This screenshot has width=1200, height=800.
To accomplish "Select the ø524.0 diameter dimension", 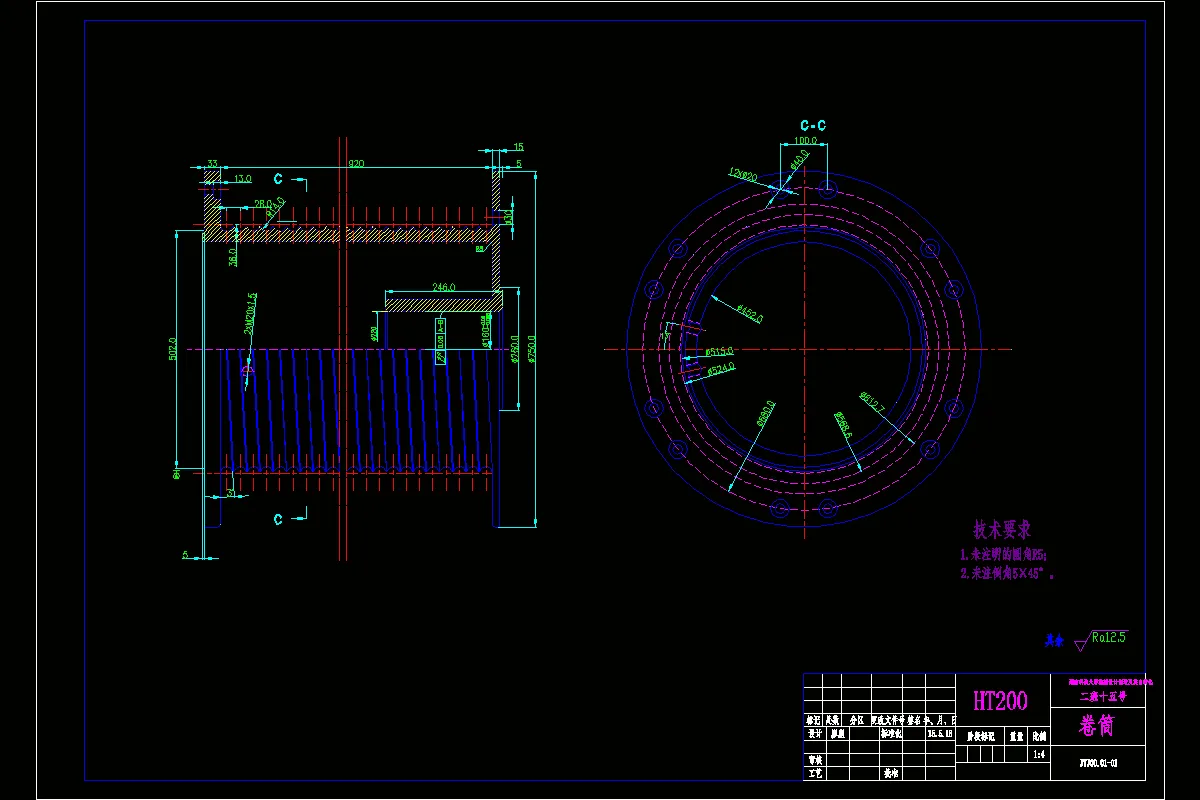I will click(x=721, y=369).
